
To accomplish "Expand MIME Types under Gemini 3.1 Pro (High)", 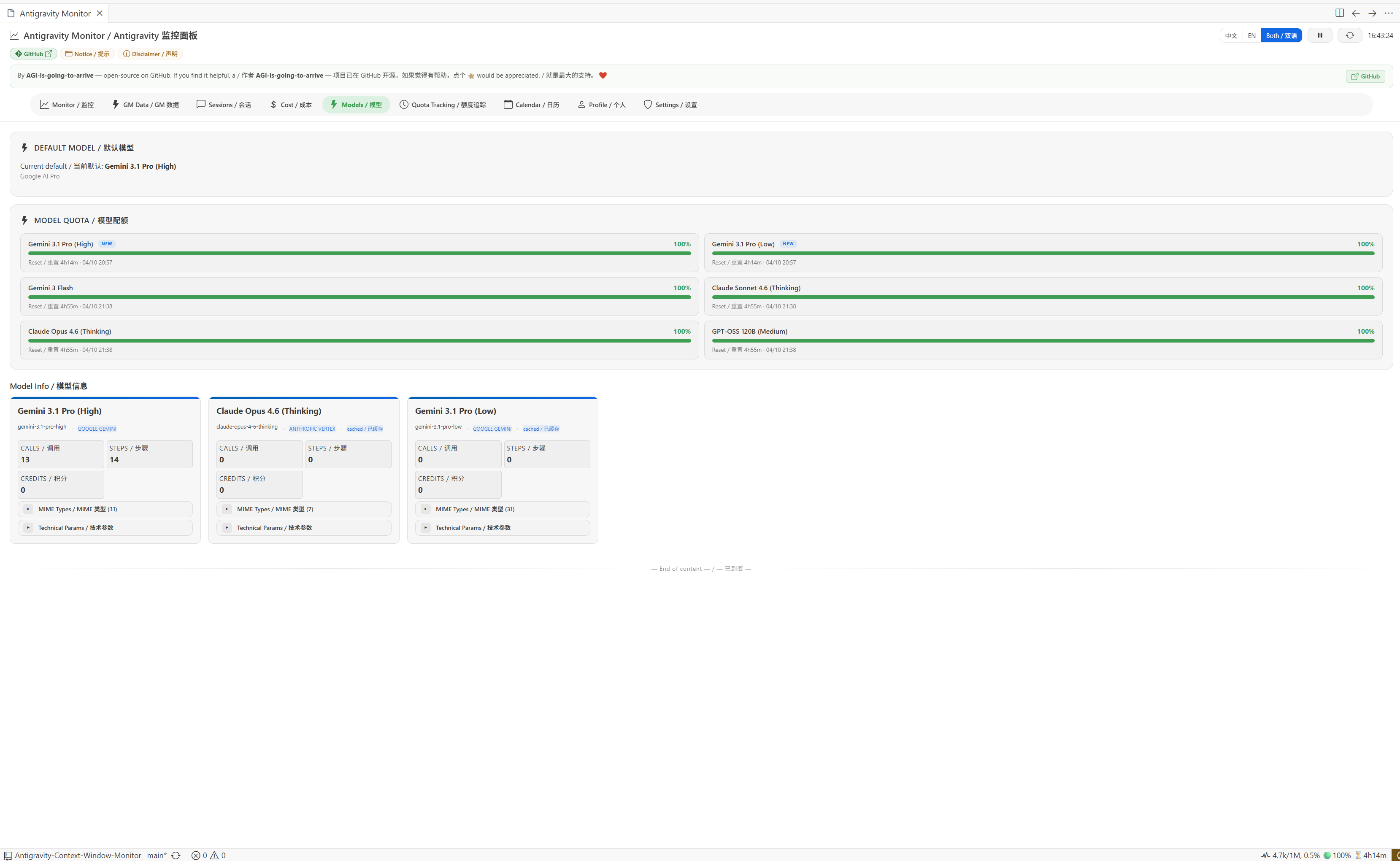I will pyautogui.click(x=105, y=509).
